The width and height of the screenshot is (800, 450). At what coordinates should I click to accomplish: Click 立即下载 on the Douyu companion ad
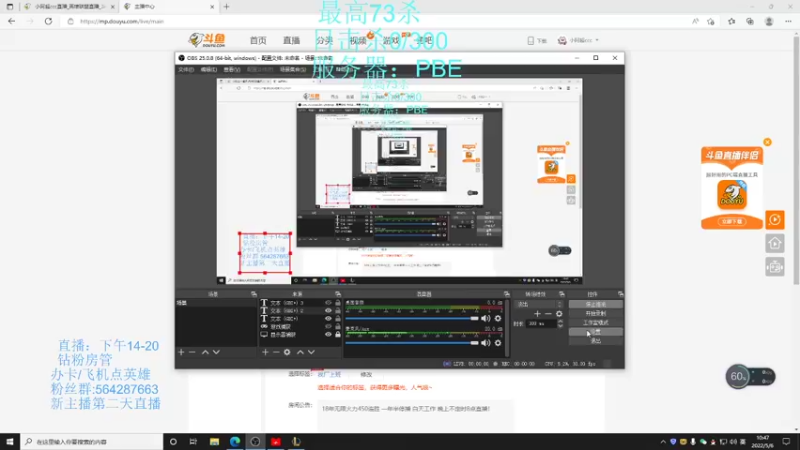pyautogui.click(x=732, y=221)
